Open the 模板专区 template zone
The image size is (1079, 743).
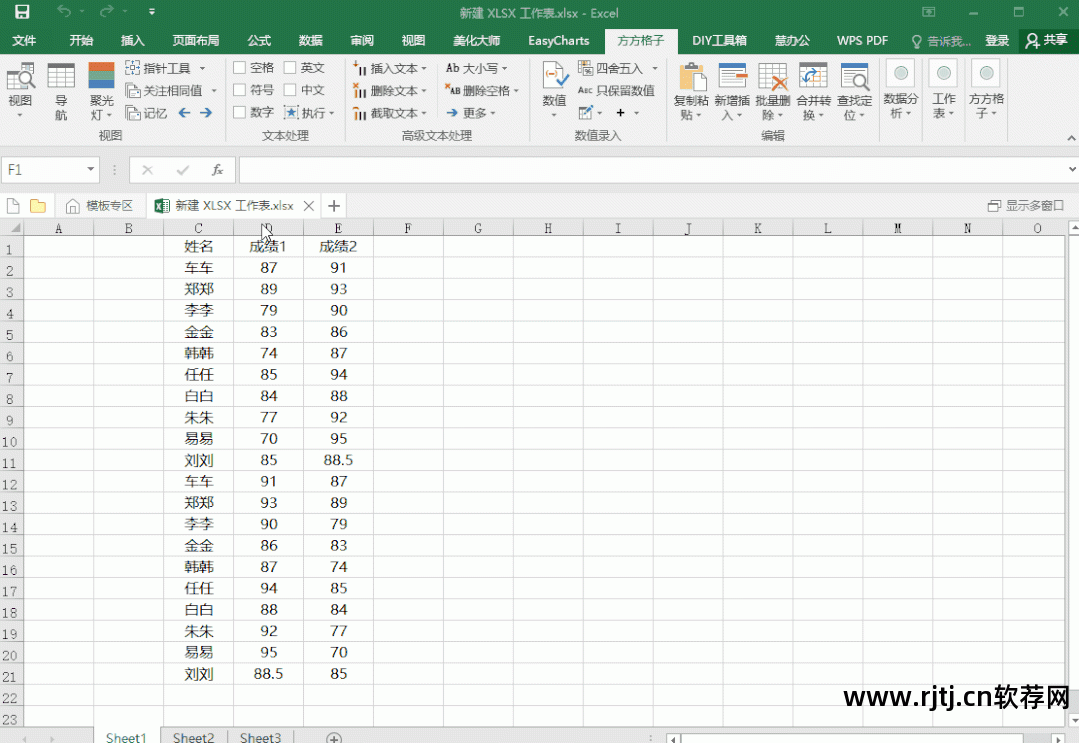99,206
